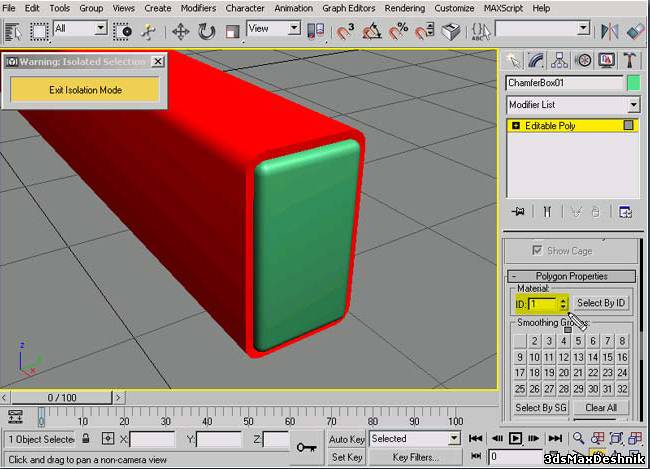Open the Key Filters dialog
This screenshot has width=650, height=469.
[415, 457]
